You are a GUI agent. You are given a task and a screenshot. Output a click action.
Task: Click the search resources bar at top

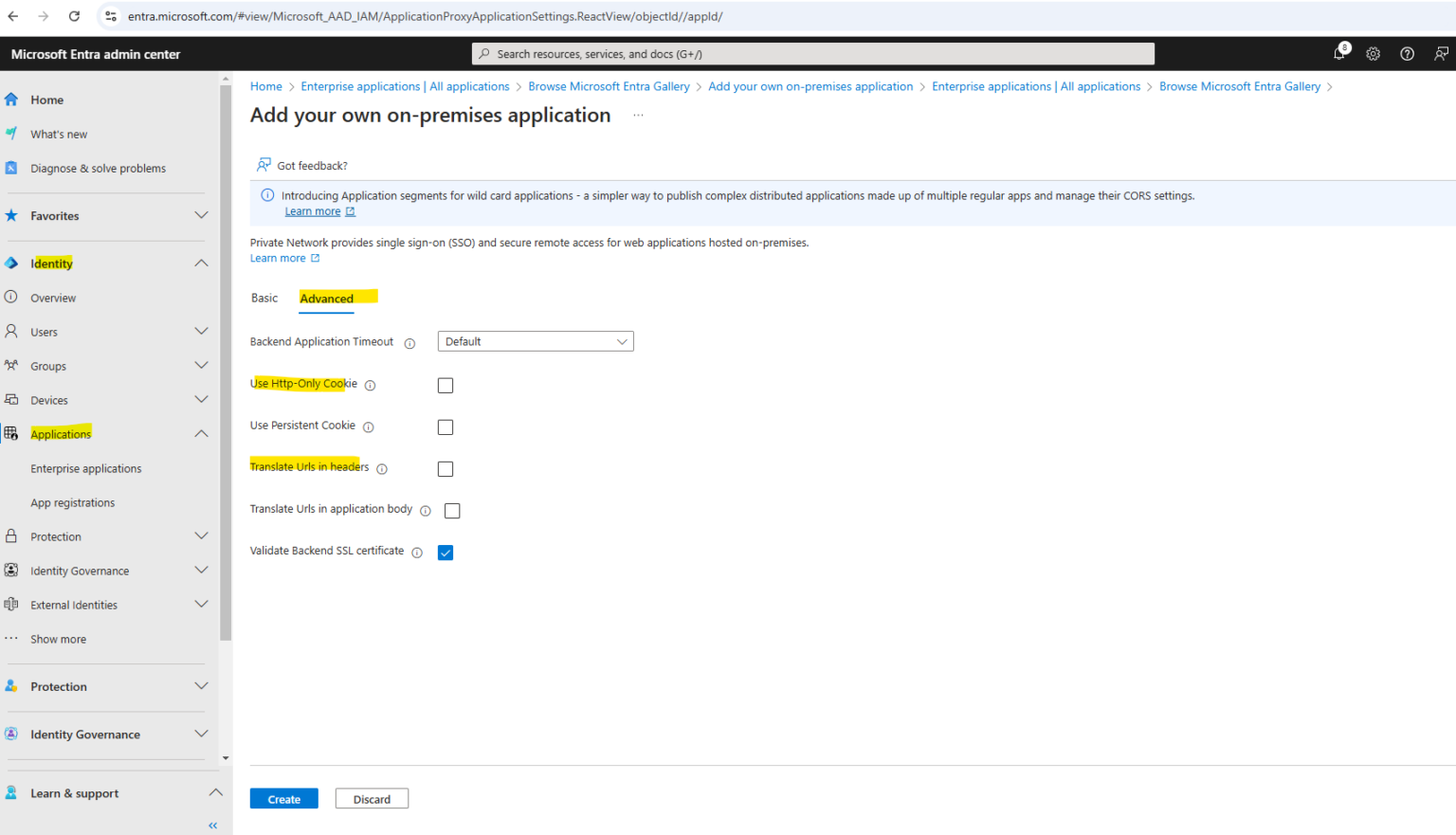[x=812, y=53]
